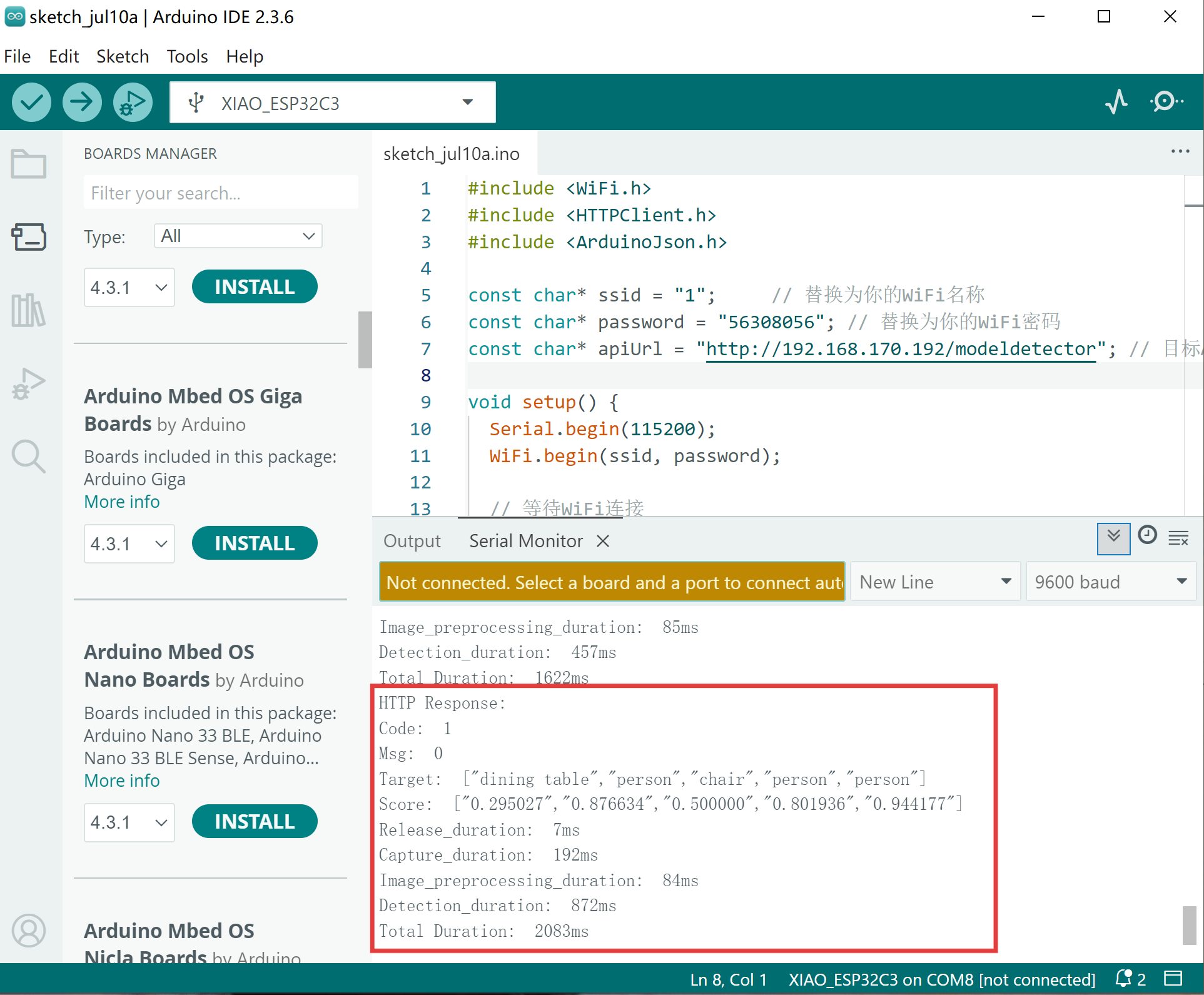The image size is (1204, 995).
Task: Open the File menu
Action: click(18, 56)
